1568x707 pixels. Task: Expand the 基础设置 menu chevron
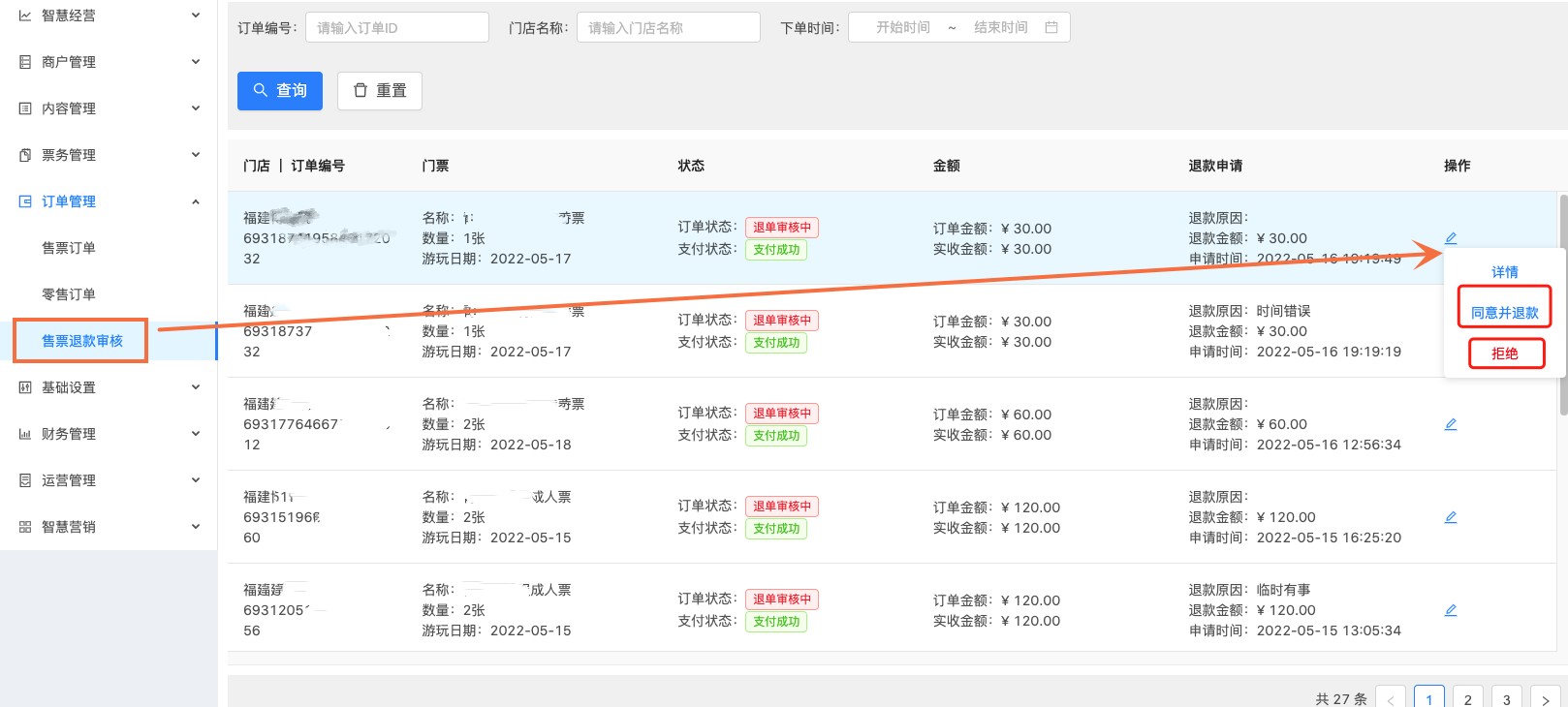click(x=196, y=387)
